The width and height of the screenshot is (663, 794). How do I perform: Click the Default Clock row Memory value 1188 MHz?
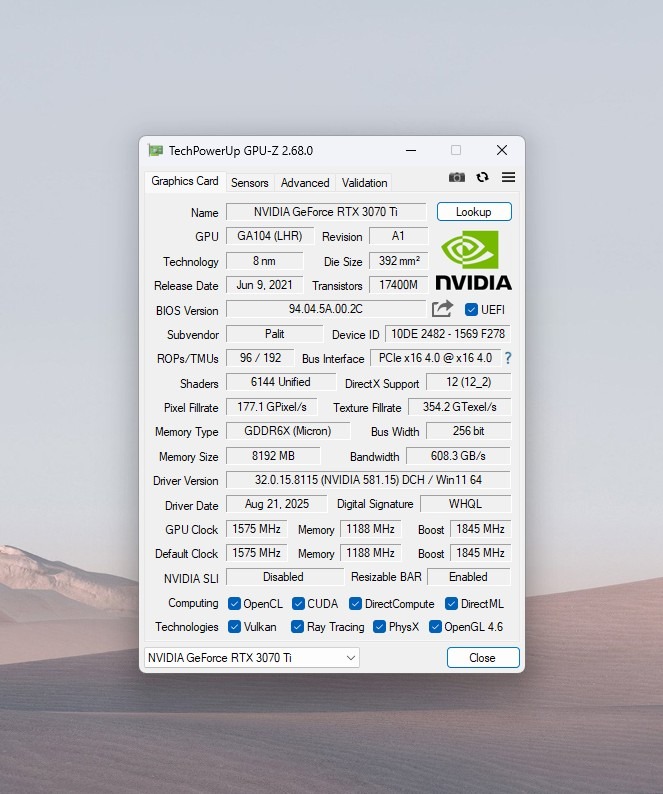pyautogui.click(x=370, y=553)
